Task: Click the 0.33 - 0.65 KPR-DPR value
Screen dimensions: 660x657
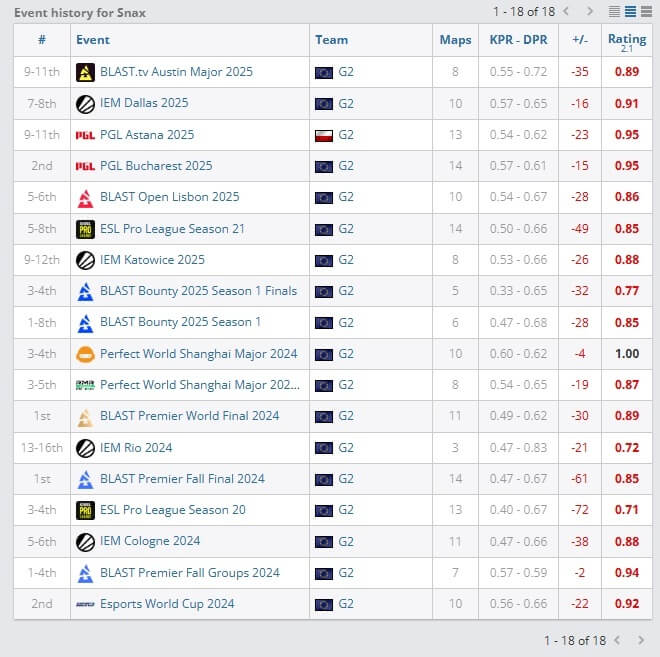Action: tap(518, 291)
